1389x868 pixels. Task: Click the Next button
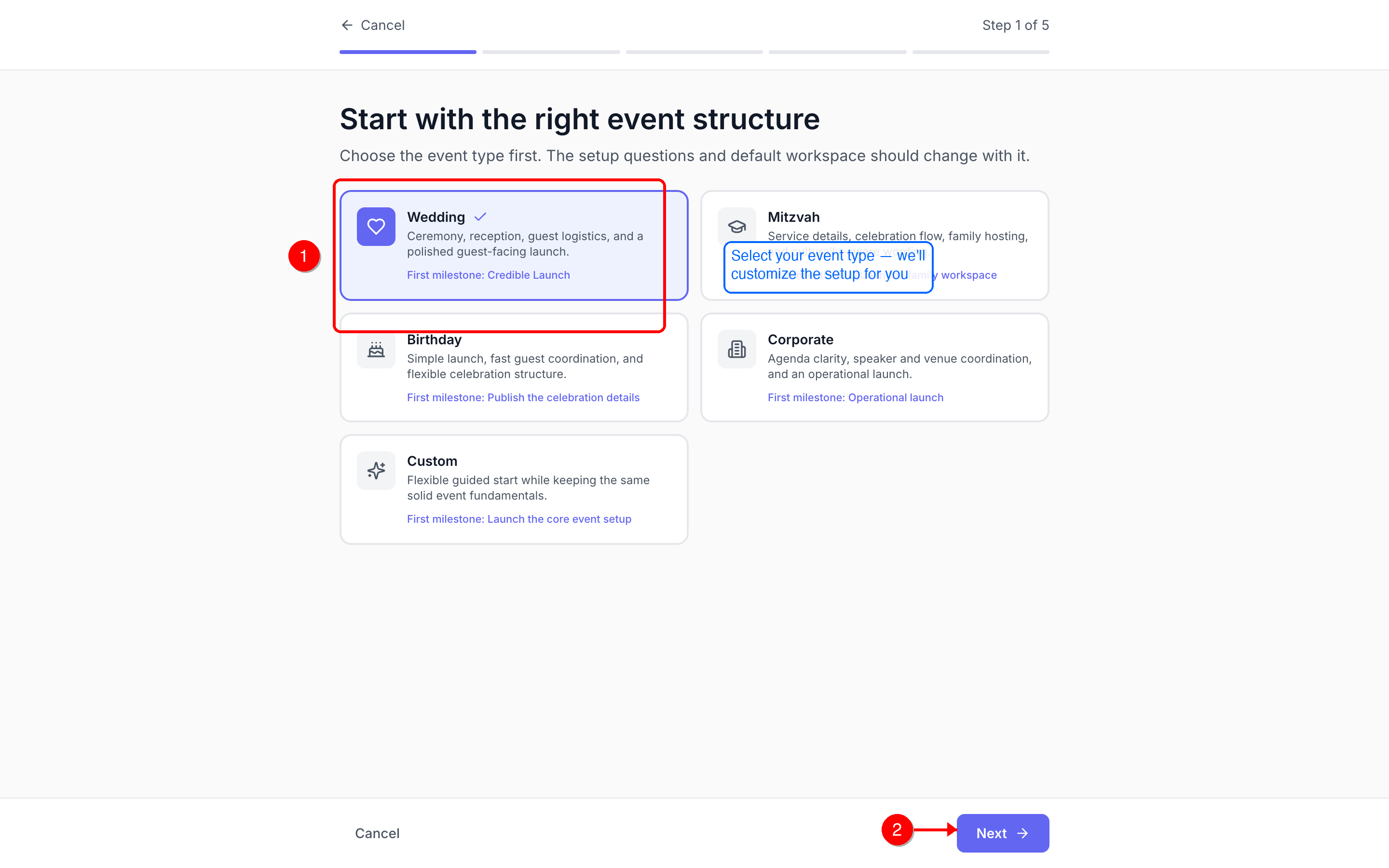1002,833
